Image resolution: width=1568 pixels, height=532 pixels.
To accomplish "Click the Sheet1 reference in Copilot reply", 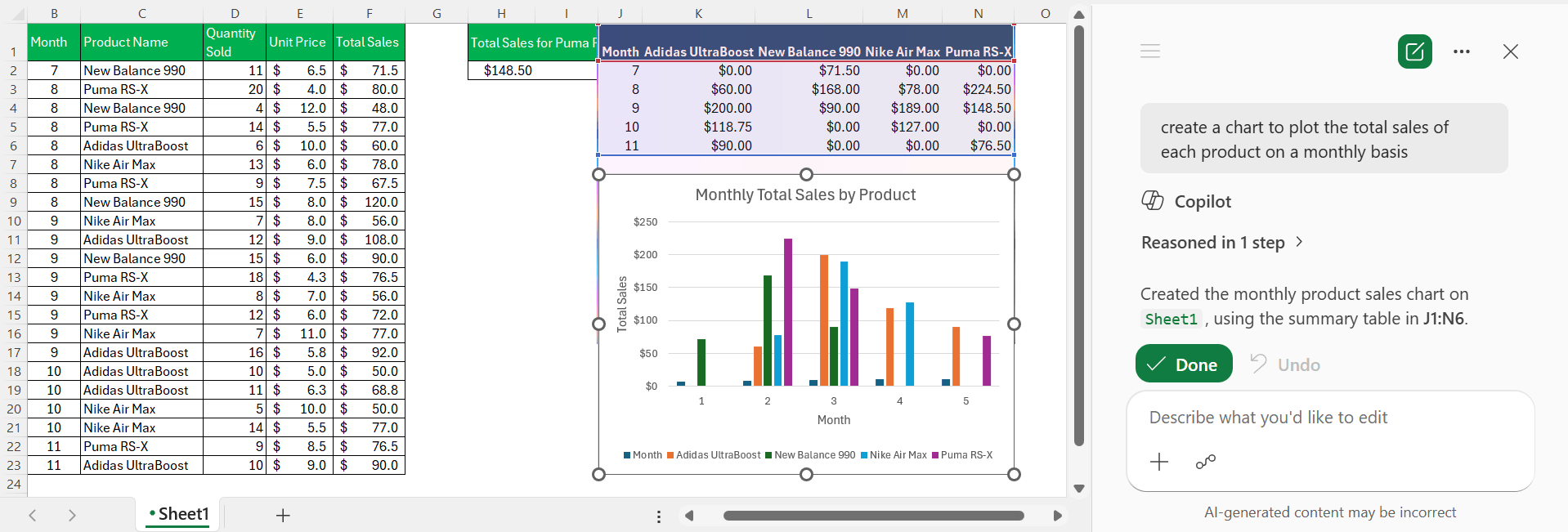I will tap(1171, 320).
